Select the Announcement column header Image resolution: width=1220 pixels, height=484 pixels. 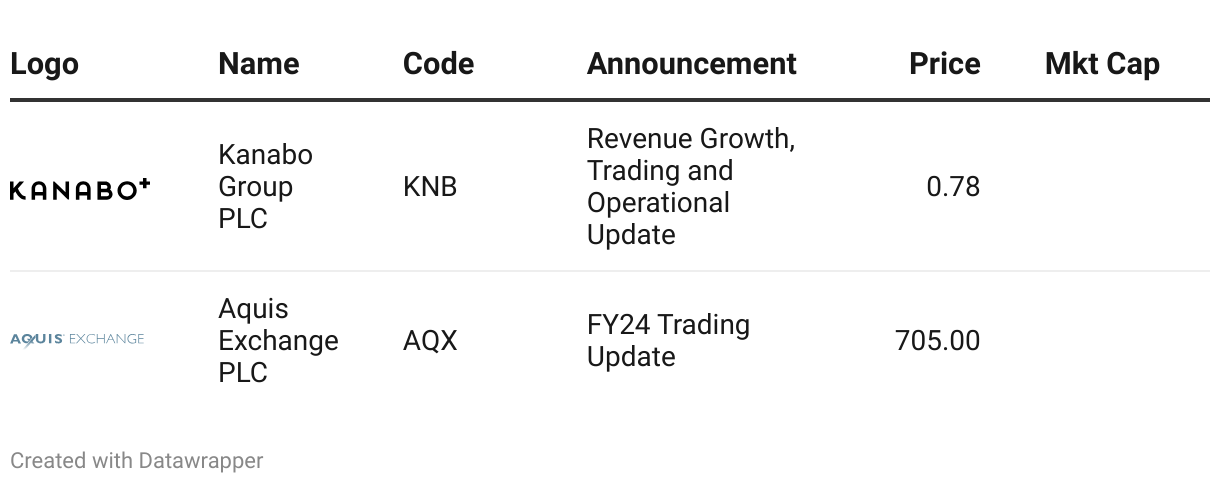pyautogui.click(x=692, y=64)
